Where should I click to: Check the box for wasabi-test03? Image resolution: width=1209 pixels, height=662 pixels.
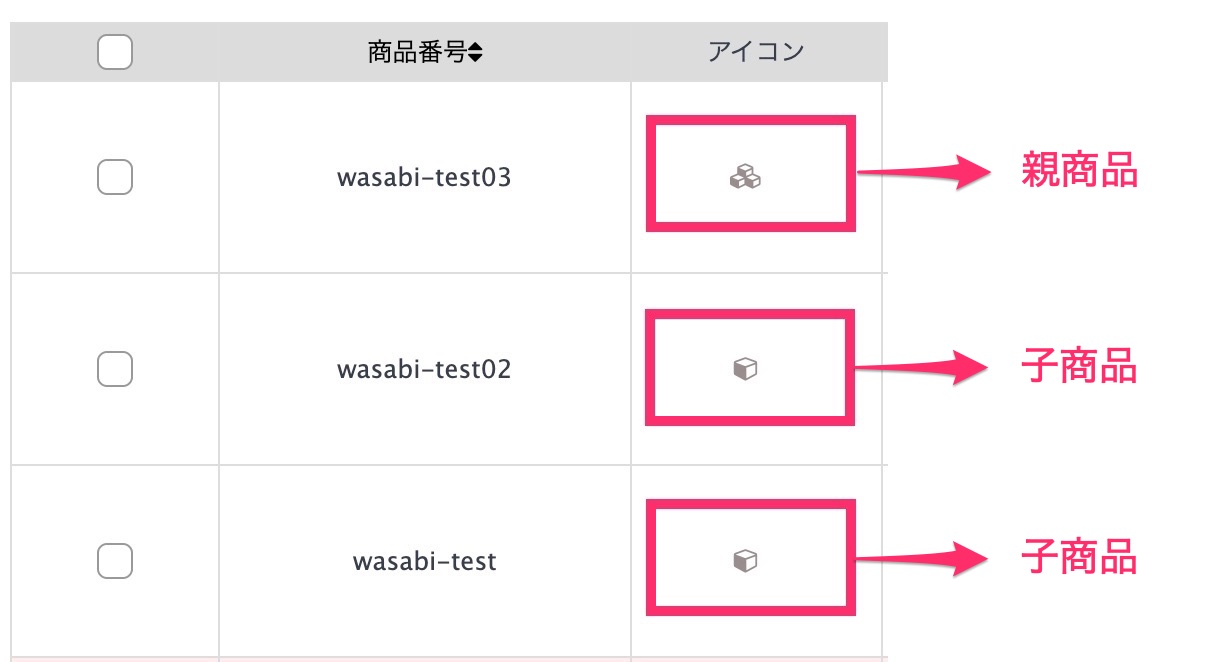[x=115, y=178]
